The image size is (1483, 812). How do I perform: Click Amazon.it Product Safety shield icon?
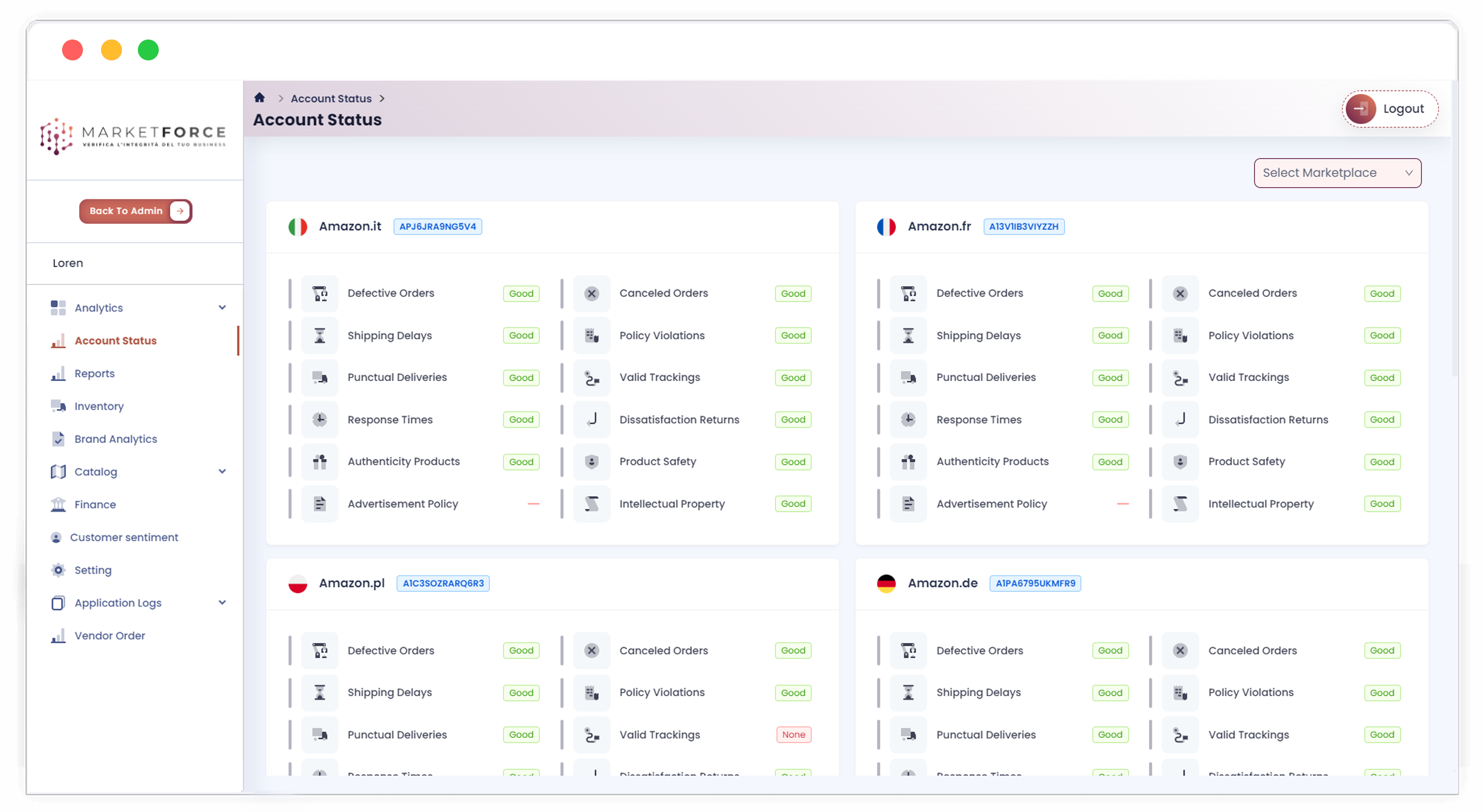[591, 462]
